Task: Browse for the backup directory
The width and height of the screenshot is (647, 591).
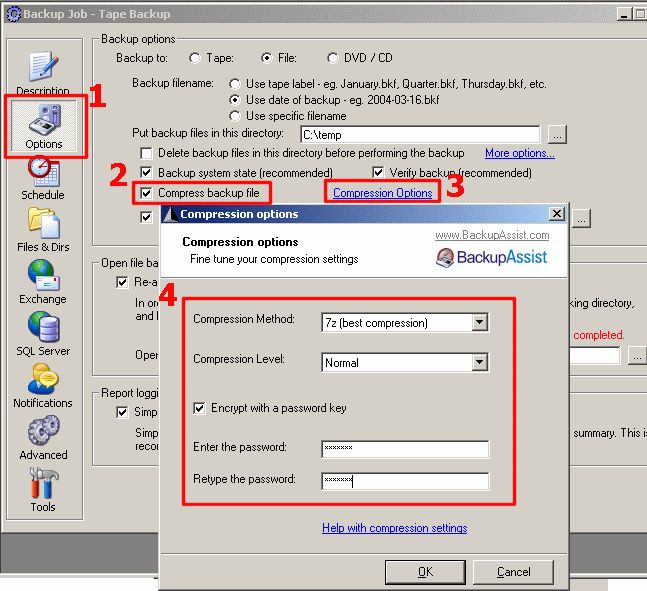Action: pos(557,135)
